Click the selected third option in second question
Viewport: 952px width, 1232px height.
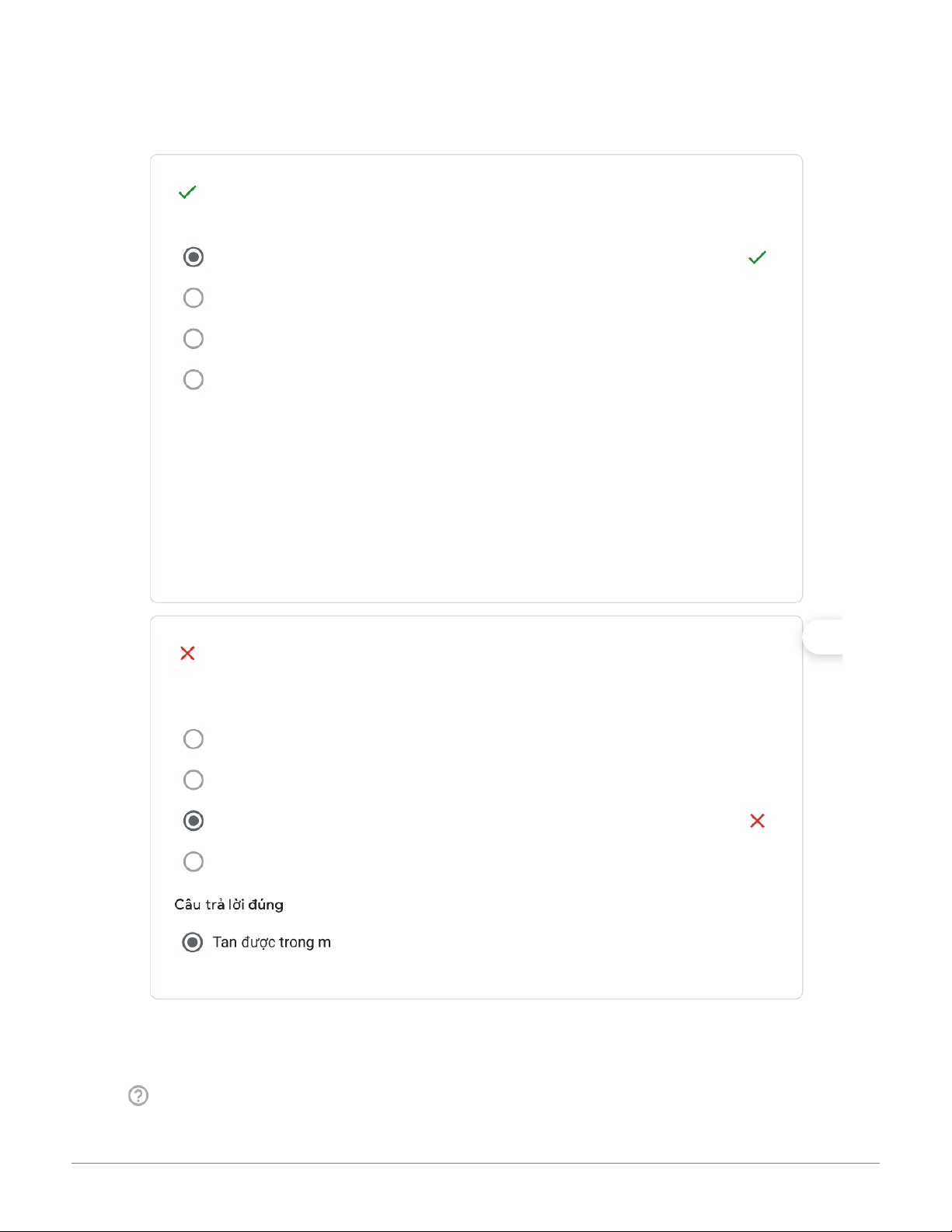194,821
